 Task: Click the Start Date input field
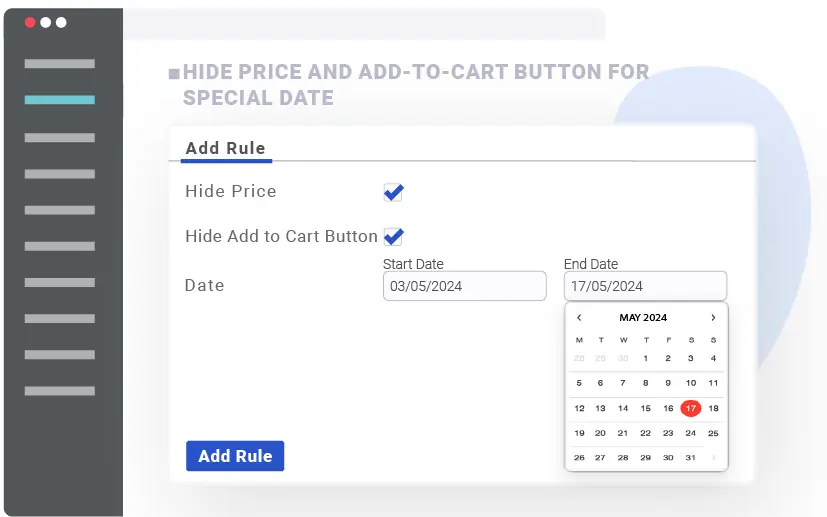pos(464,286)
